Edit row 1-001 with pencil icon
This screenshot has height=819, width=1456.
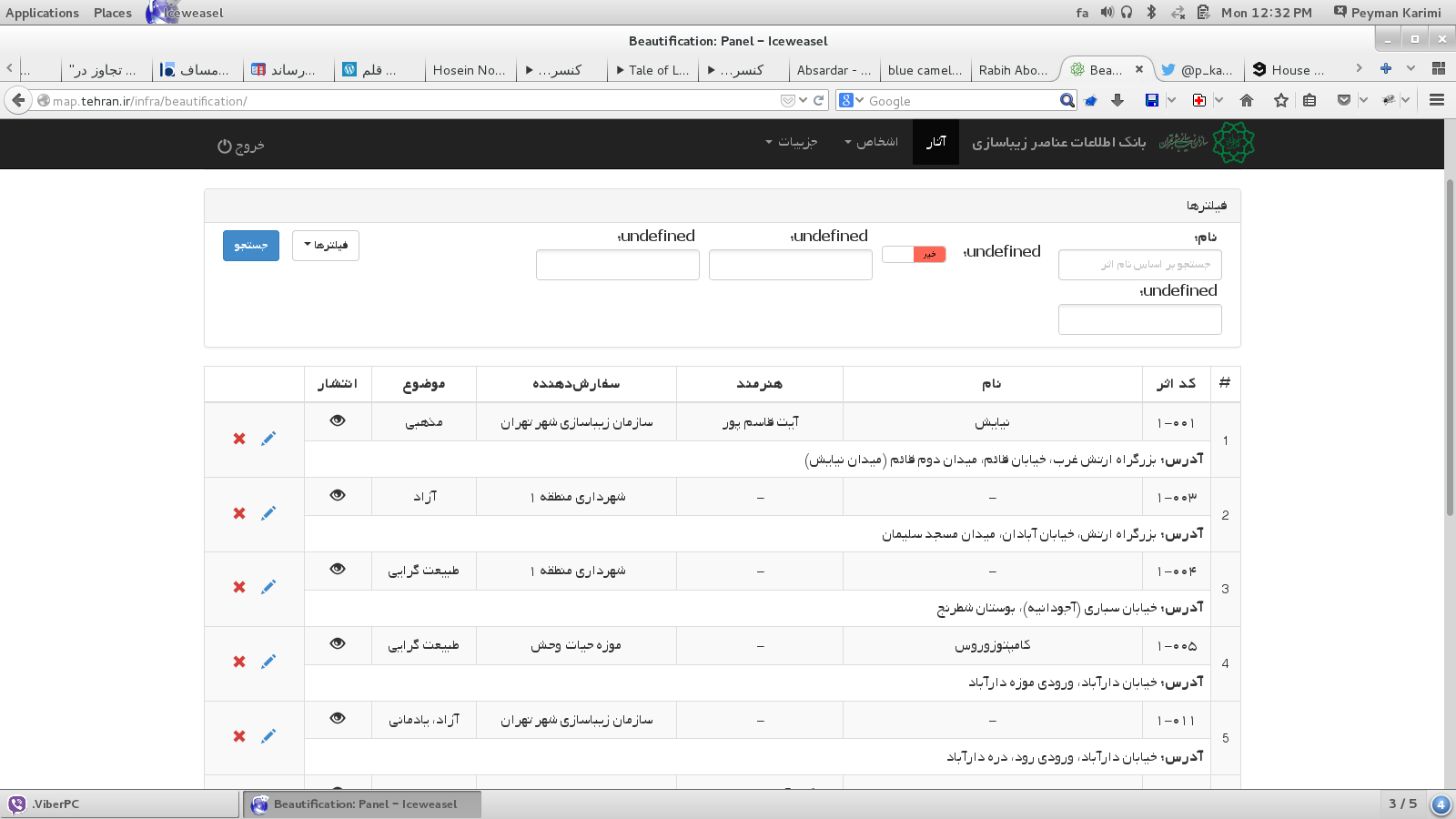(268, 439)
